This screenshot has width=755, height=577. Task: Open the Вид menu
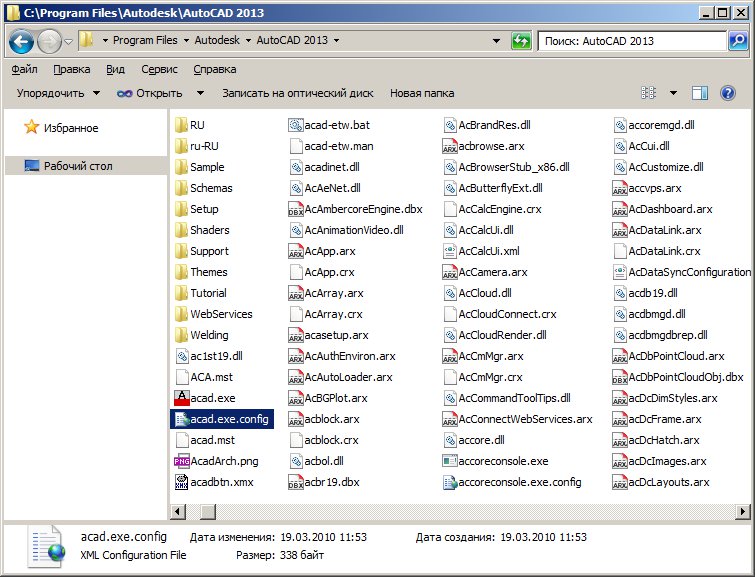116,69
